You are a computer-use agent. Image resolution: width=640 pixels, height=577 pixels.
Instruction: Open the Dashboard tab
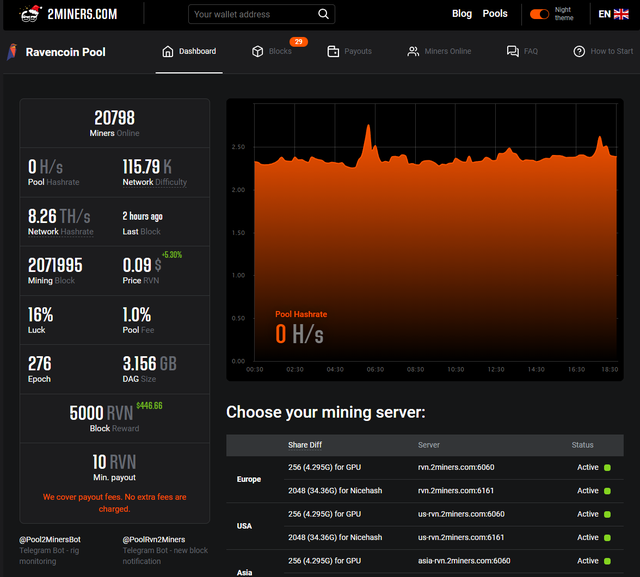click(189, 51)
